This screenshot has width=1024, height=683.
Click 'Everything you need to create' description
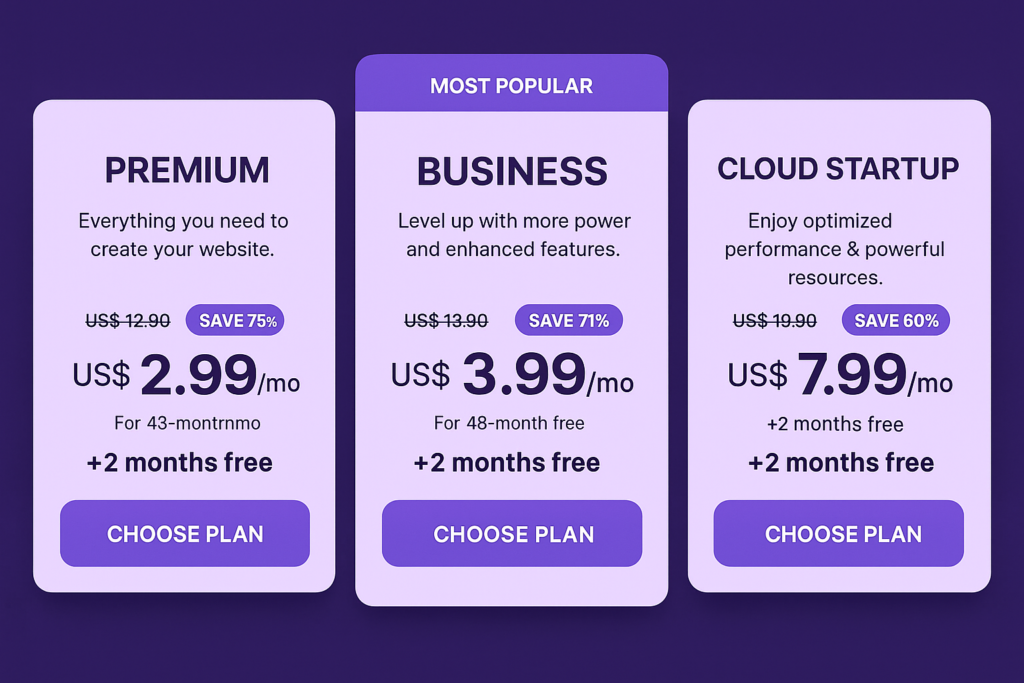(x=183, y=235)
